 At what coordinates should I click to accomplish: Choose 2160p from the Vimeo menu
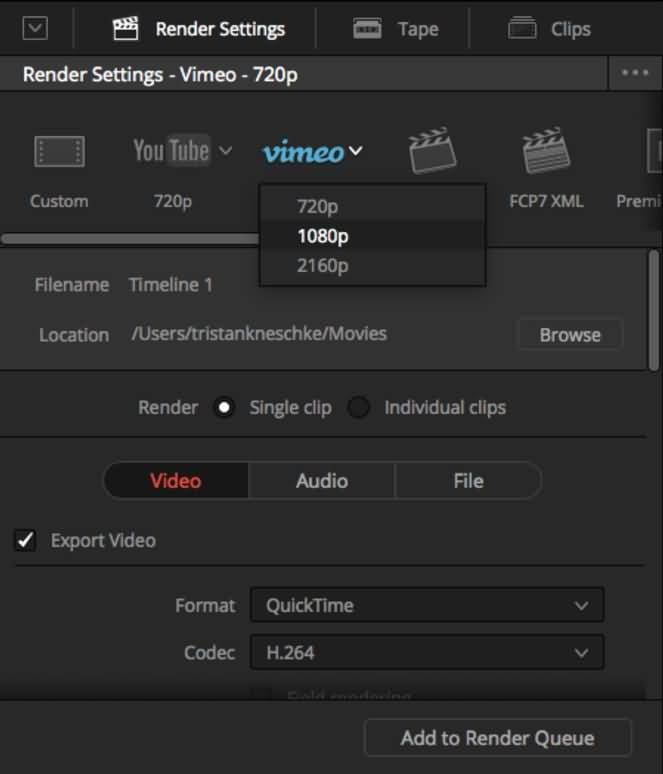pyautogui.click(x=322, y=266)
